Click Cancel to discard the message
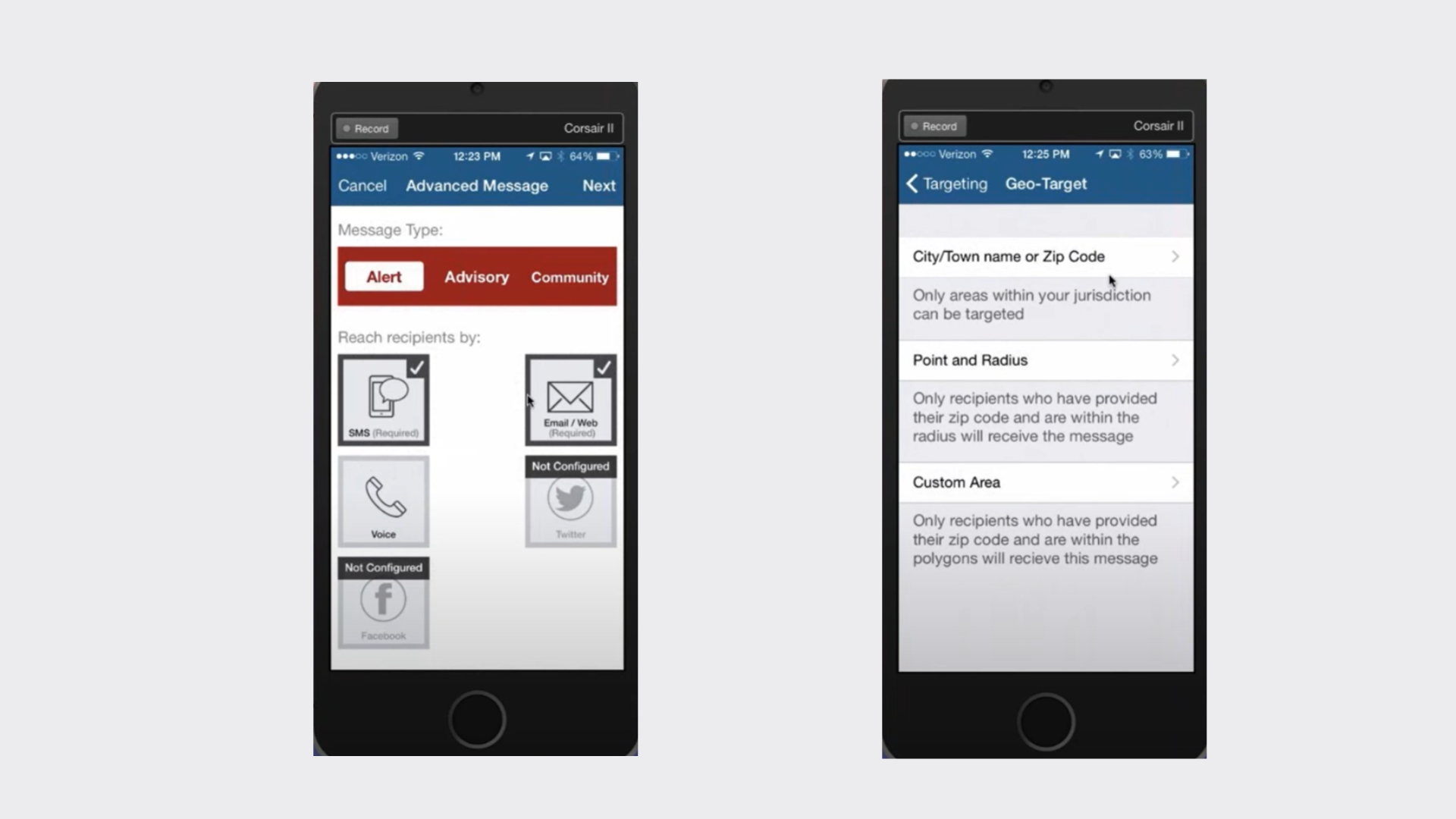Image resolution: width=1456 pixels, height=819 pixels. [362, 185]
